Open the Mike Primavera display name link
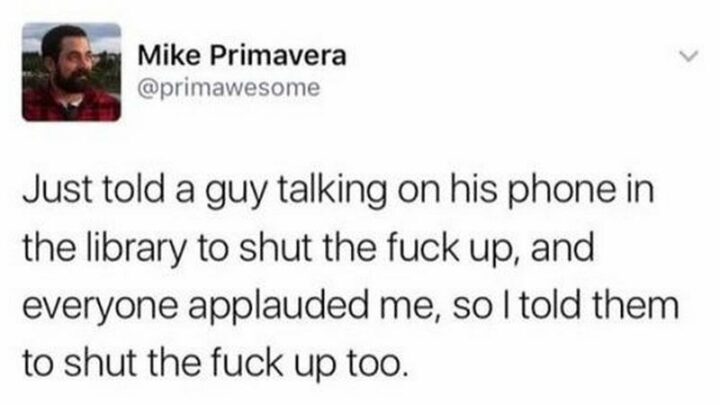 pos(242,56)
